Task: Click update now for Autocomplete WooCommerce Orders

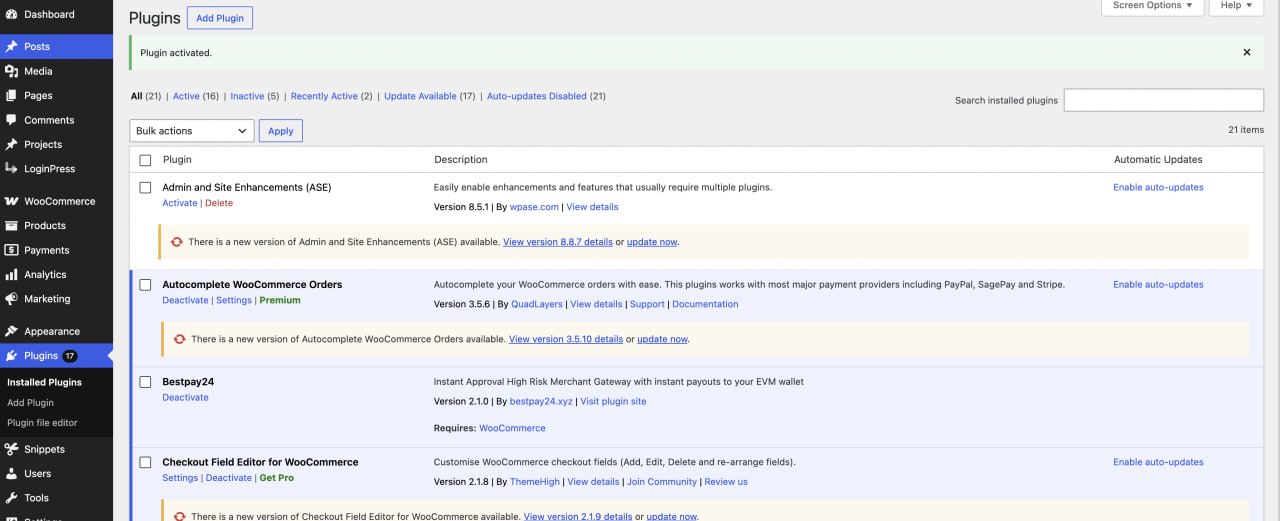Action: 662,339
